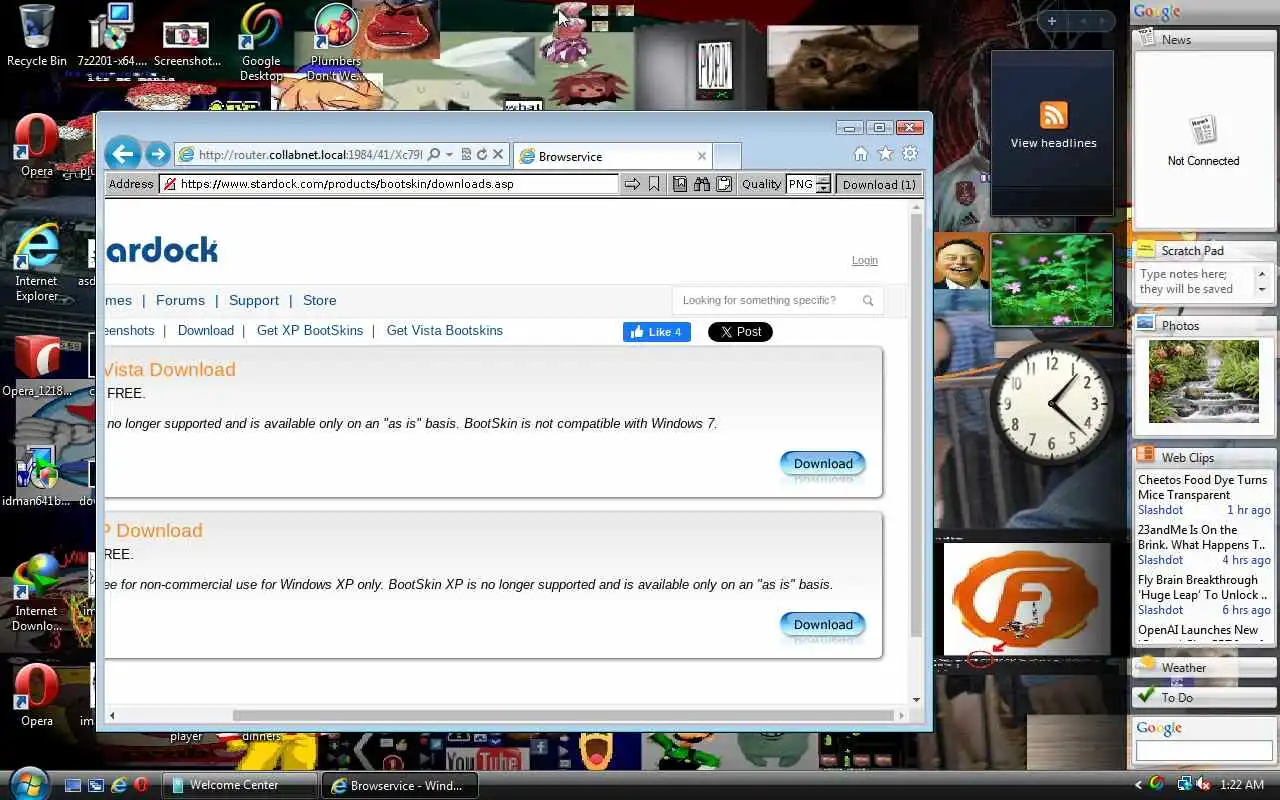Stop loading with the X icon in the address bar

coord(497,155)
